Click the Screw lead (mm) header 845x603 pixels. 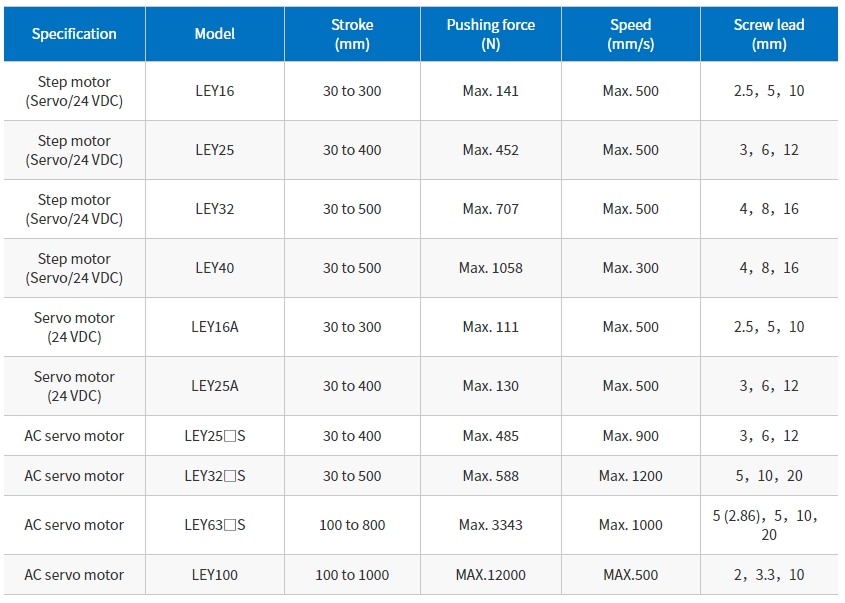point(770,34)
